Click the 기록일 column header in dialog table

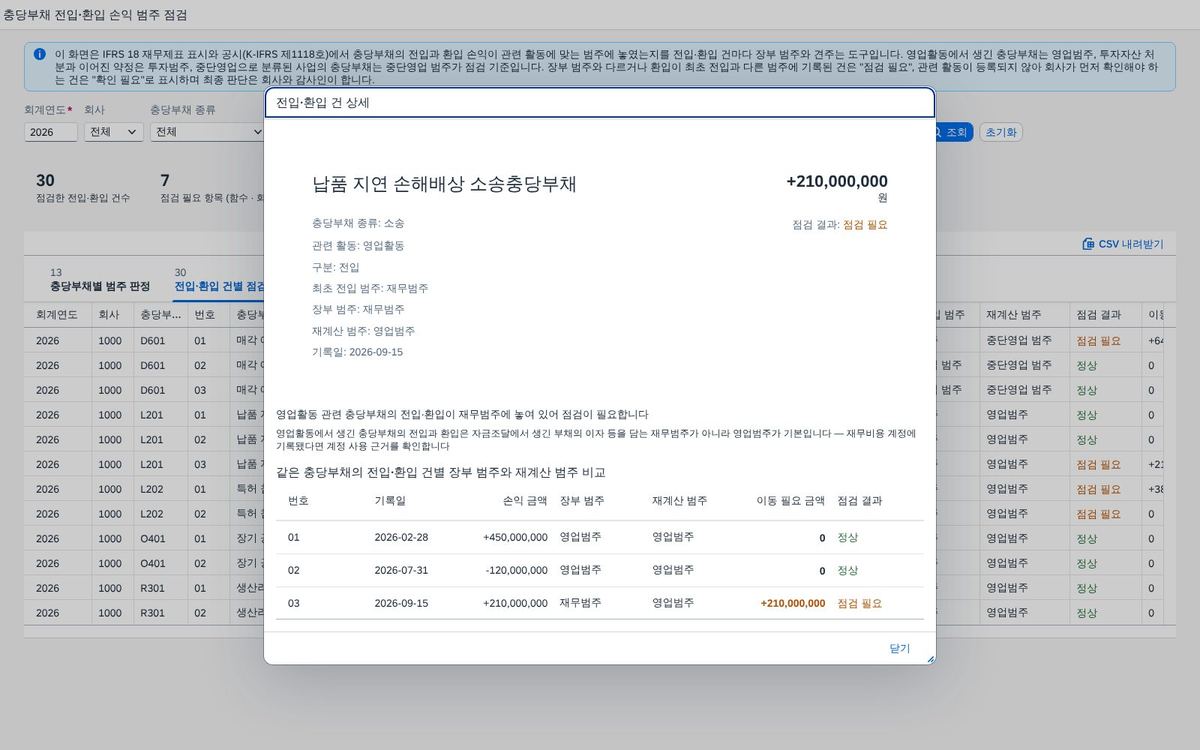390,500
